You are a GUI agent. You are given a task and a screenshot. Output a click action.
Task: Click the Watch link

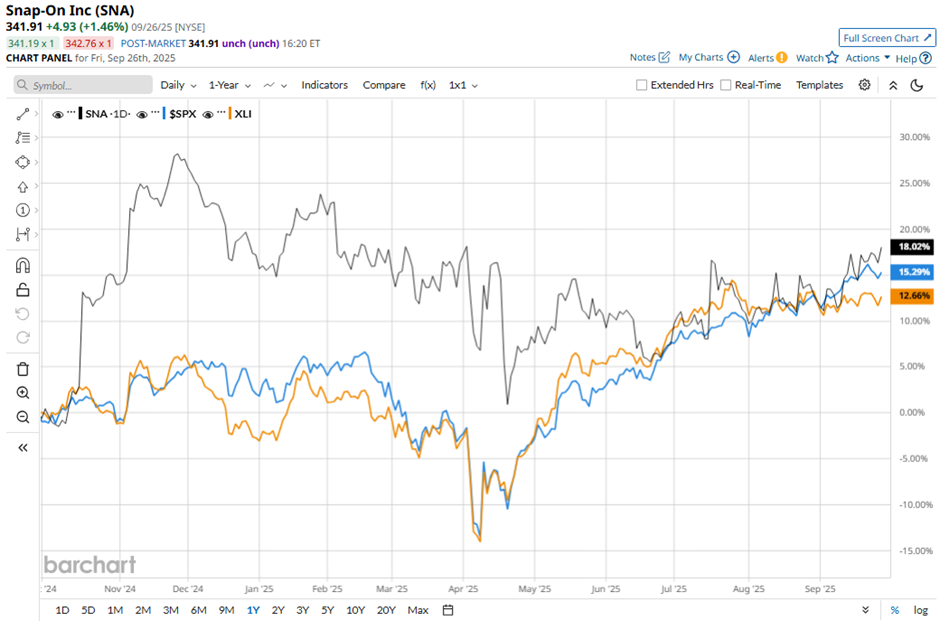809,58
